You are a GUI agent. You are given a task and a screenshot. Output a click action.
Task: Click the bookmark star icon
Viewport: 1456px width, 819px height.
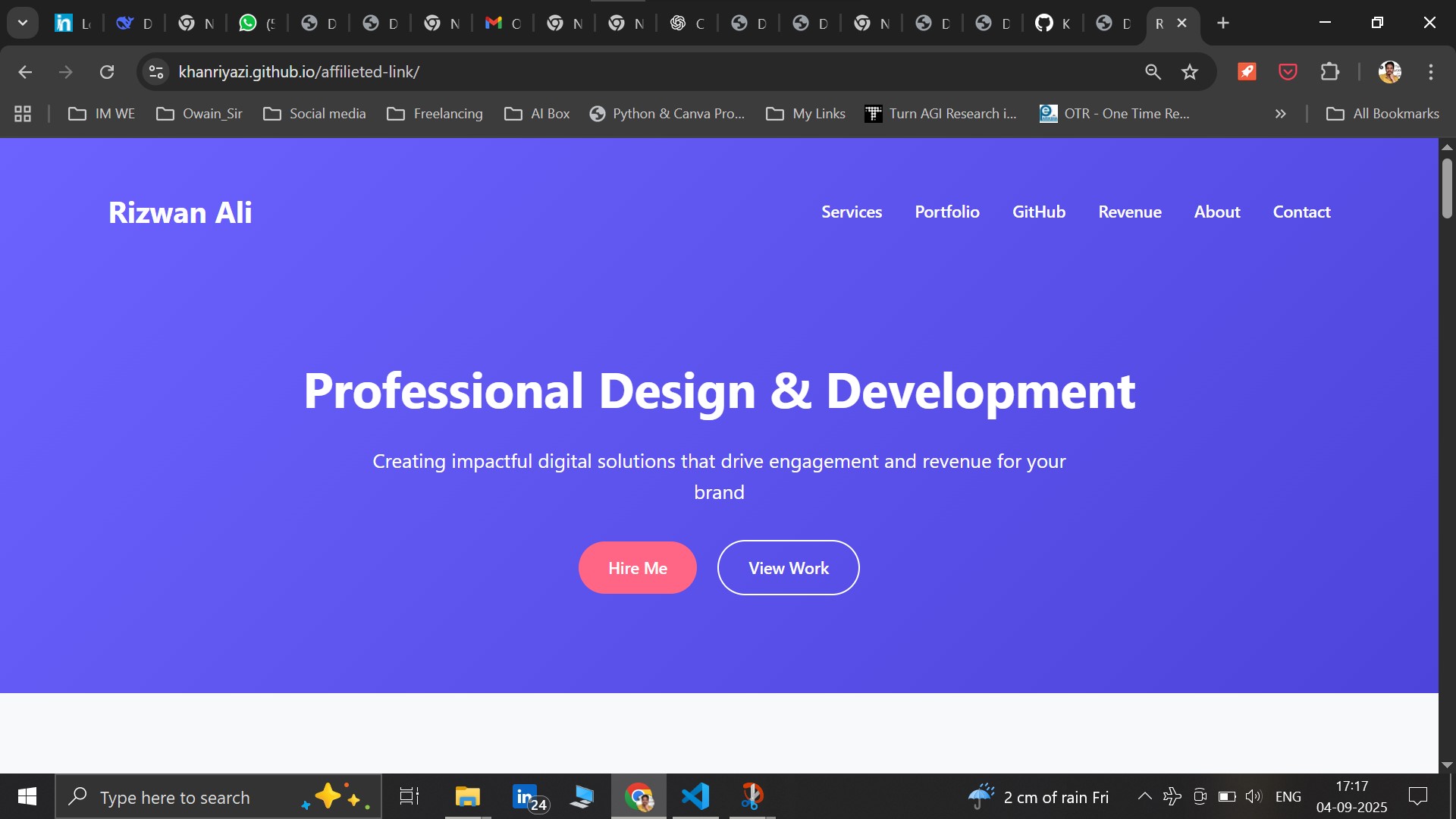[x=1190, y=72]
